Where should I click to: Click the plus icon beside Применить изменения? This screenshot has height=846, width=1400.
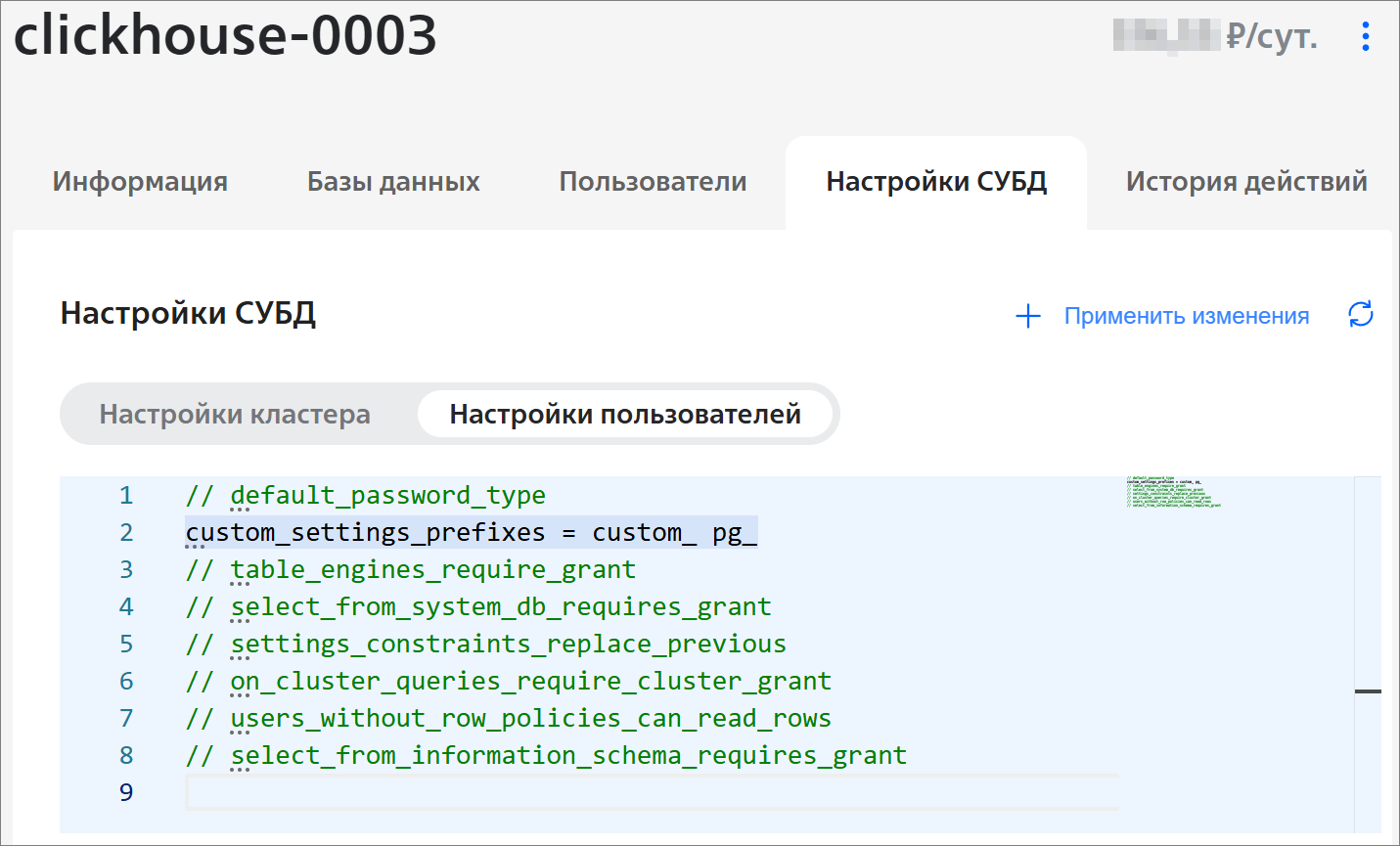1028,316
